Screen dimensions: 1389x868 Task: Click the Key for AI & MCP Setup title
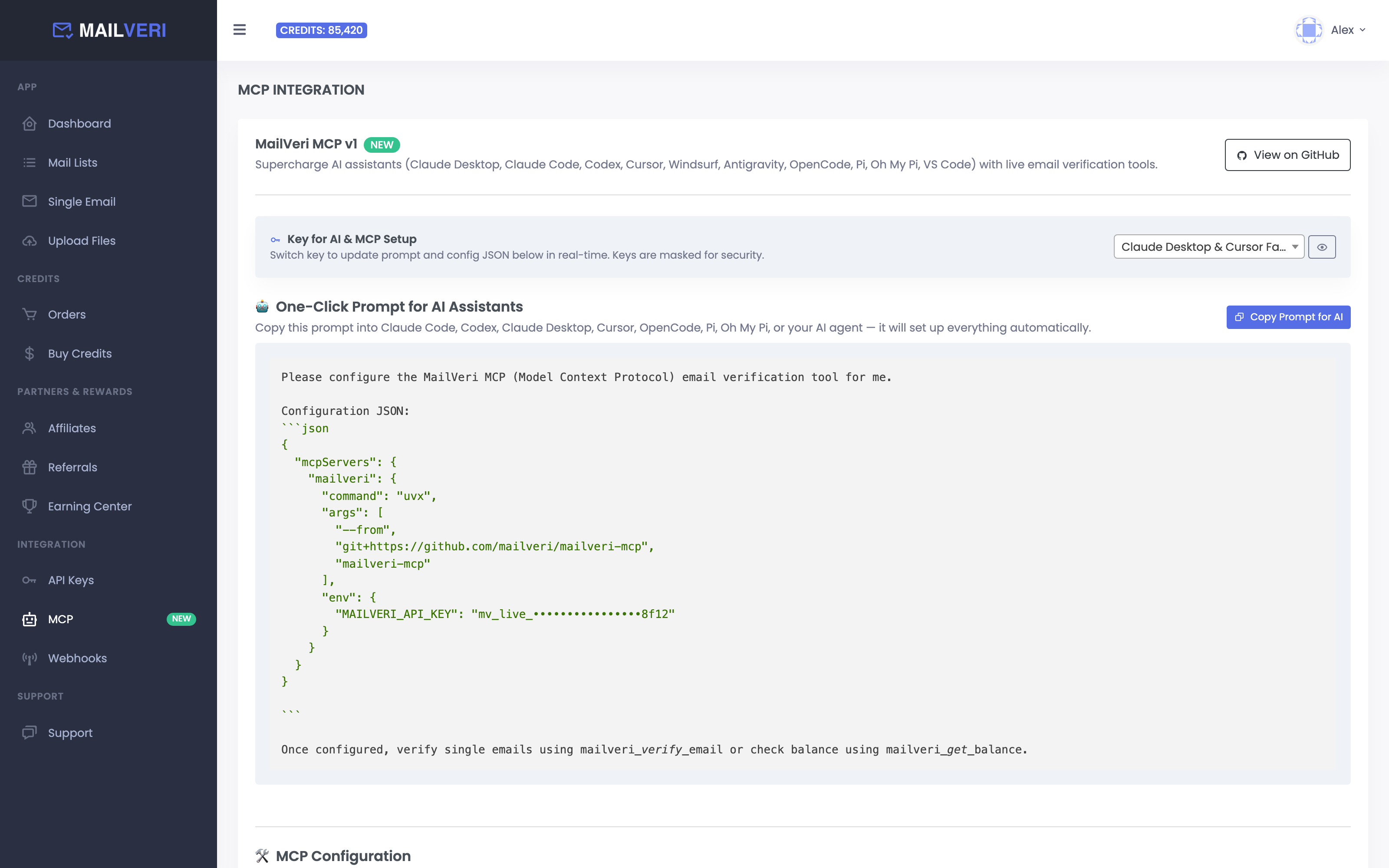tap(352, 239)
